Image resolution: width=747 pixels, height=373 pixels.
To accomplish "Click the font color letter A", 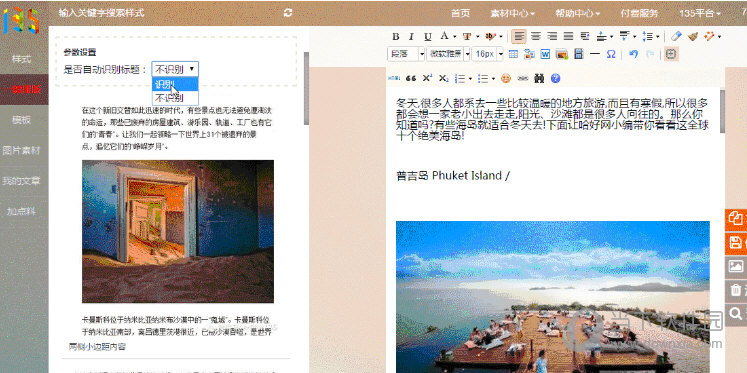I will click(444, 36).
